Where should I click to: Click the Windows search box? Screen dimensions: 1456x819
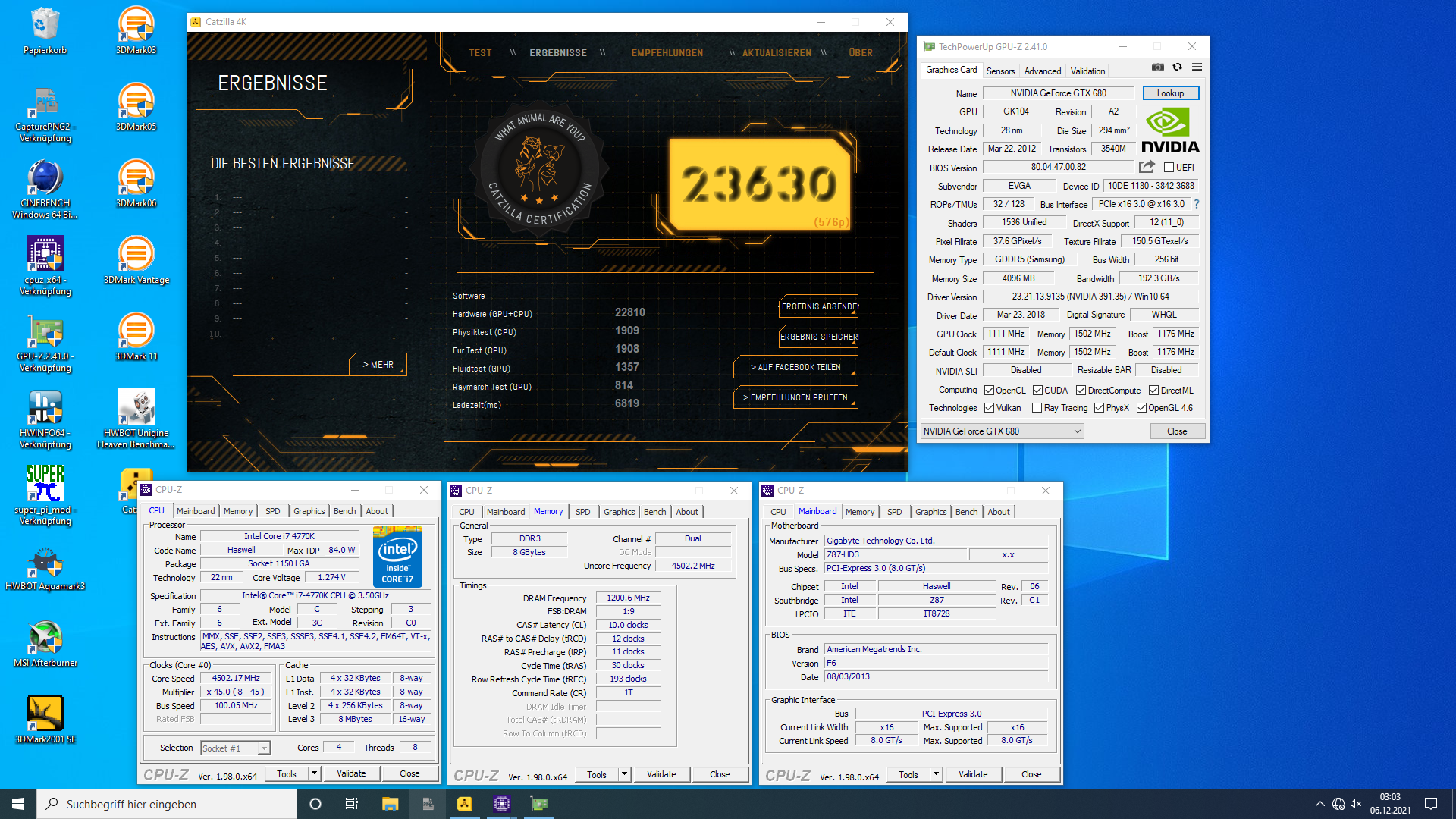tap(167, 804)
